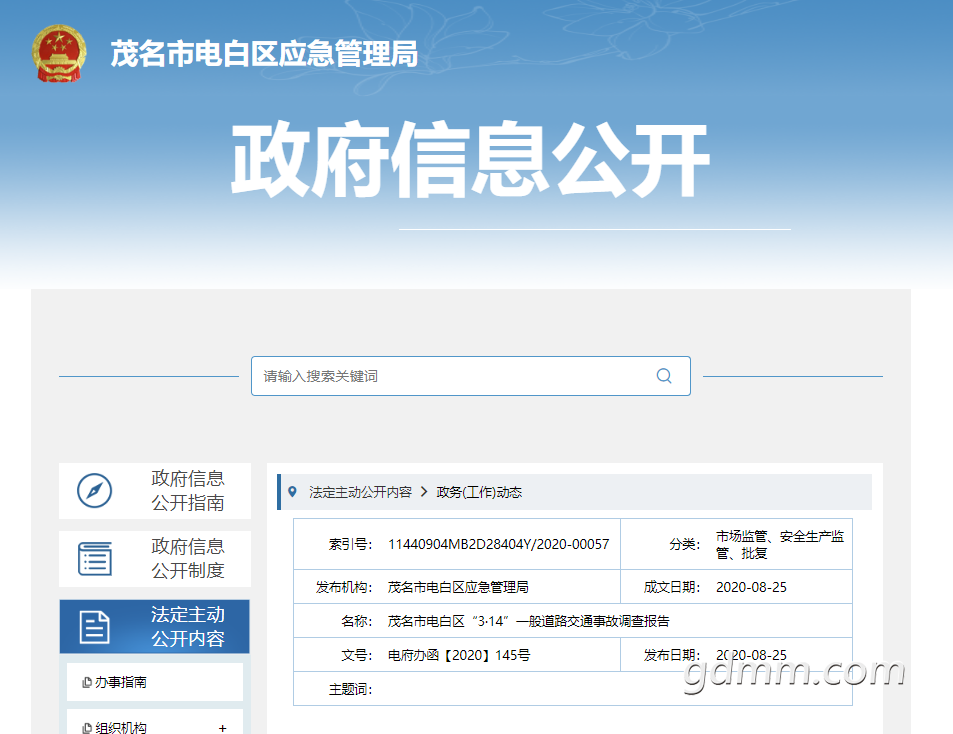Viewport: 953px width, 734px height.
Task: Click the small icon beside 办事指南
Action: click(x=87, y=682)
